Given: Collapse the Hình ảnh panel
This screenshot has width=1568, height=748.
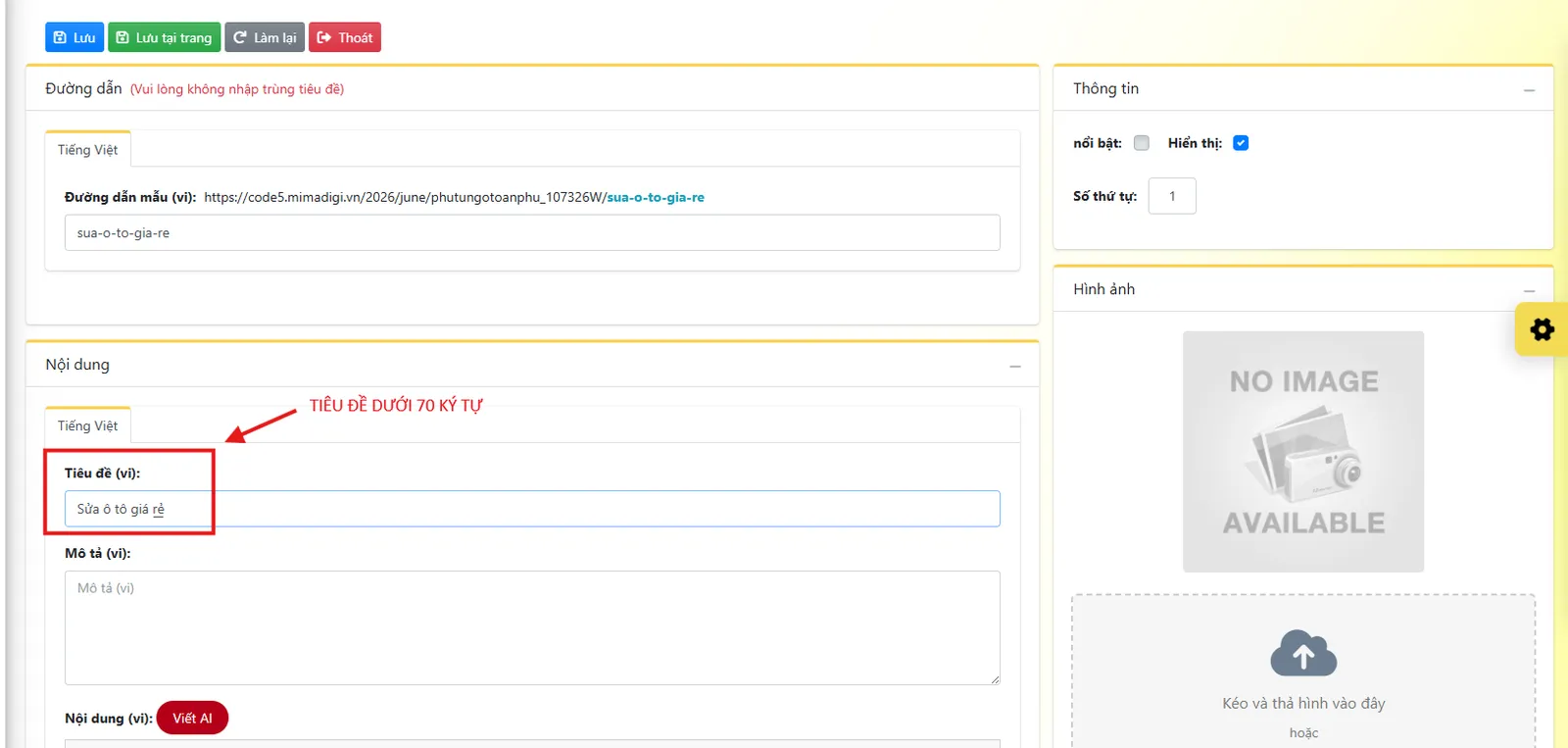Looking at the screenshot, I should click(x=1529, y=291).
